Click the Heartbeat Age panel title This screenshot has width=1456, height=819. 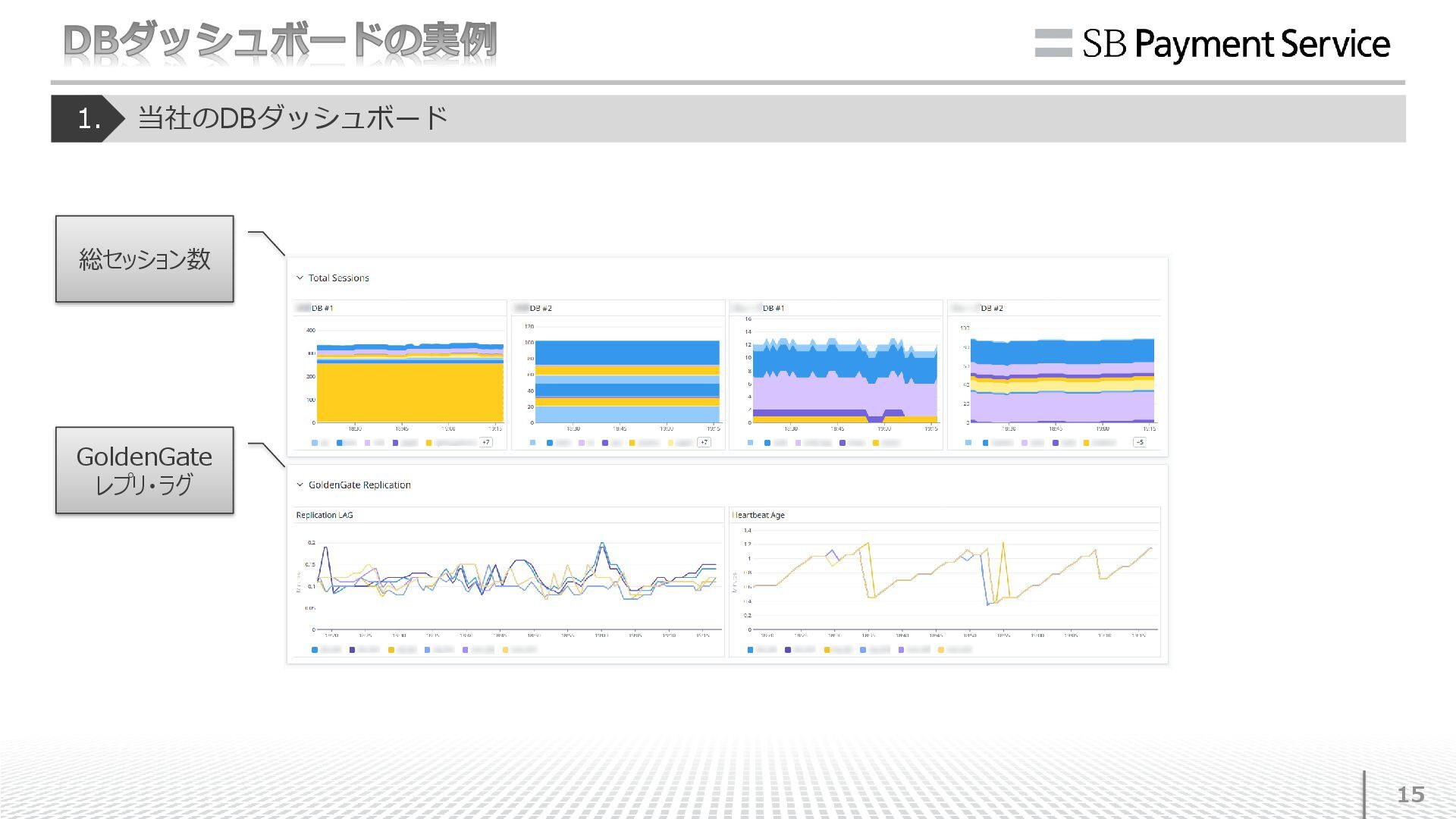coord(758,515)
